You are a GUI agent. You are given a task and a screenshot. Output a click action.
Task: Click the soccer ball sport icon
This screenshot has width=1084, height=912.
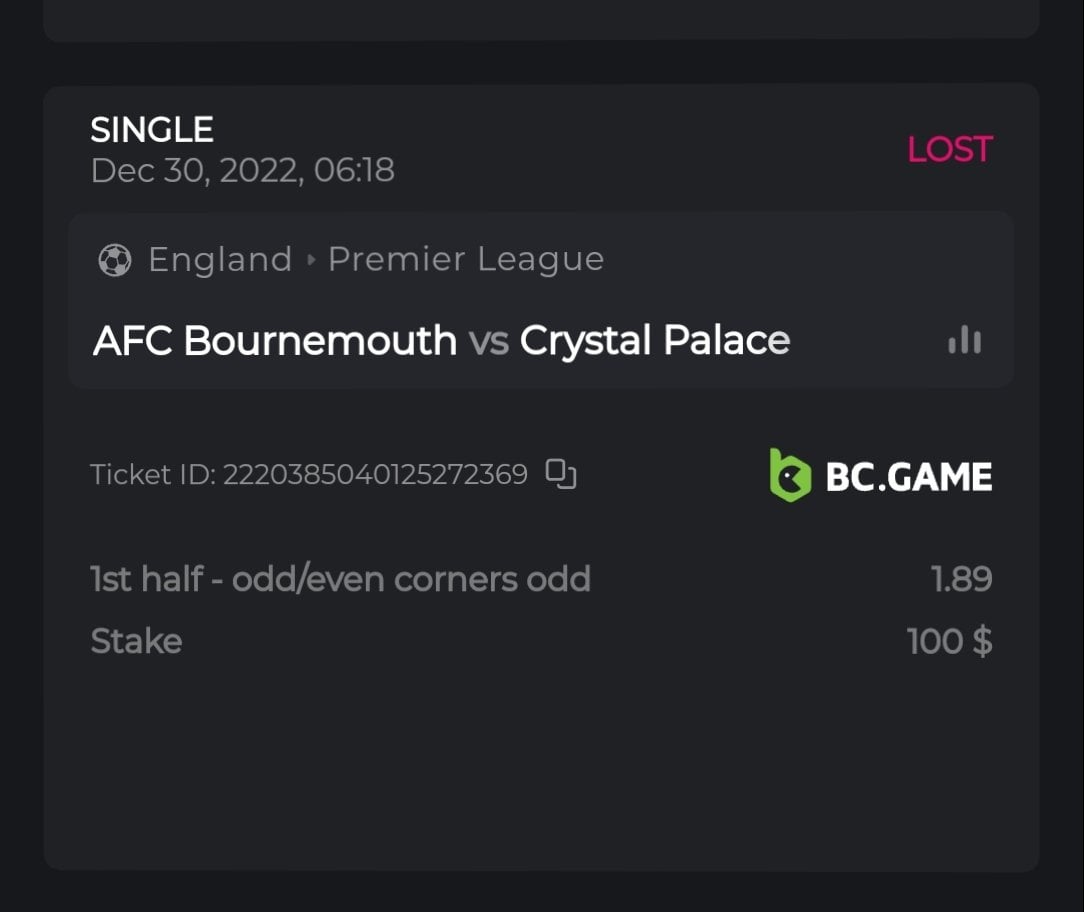tap(115, 260)
